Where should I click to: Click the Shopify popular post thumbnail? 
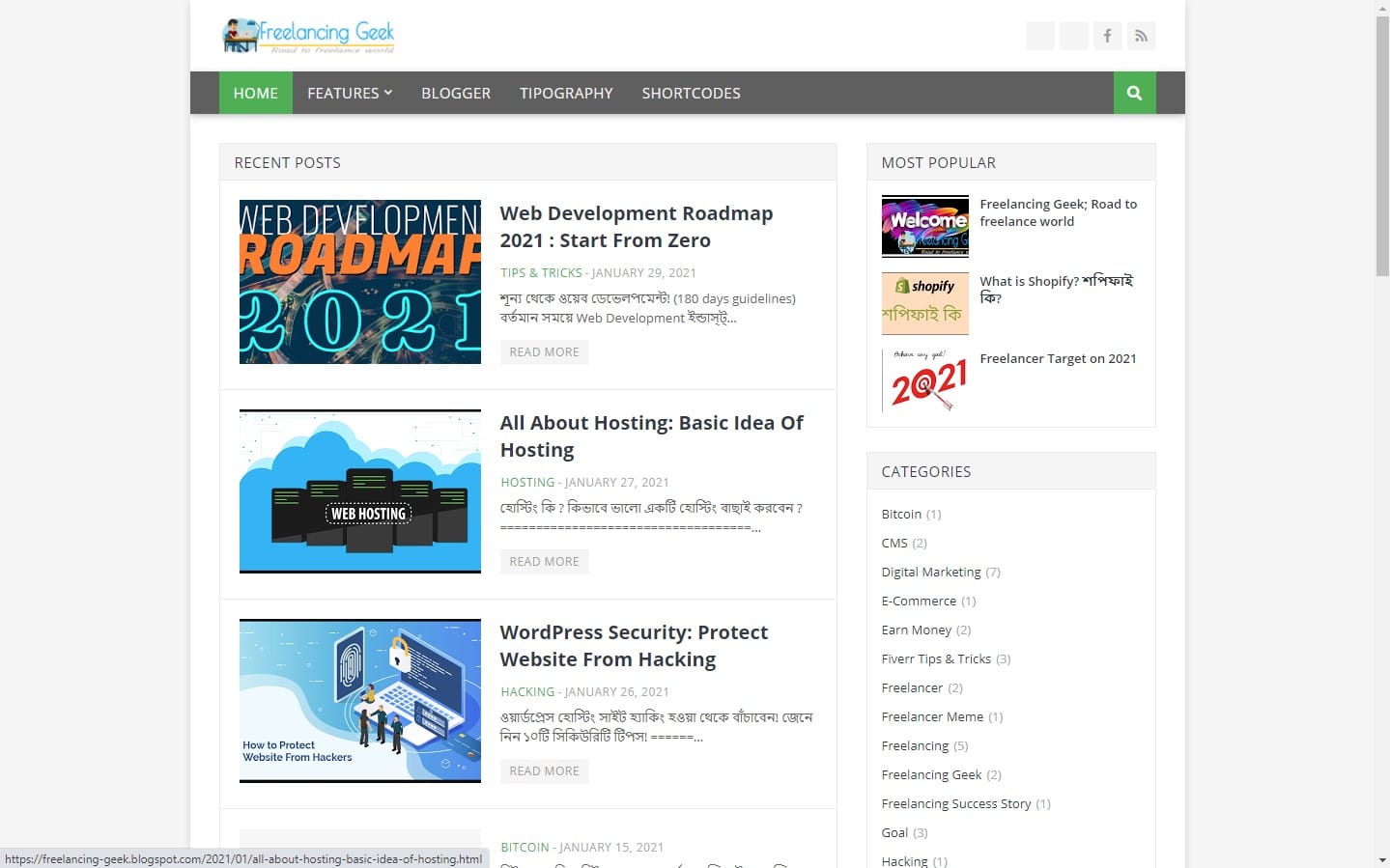(925, 303)
